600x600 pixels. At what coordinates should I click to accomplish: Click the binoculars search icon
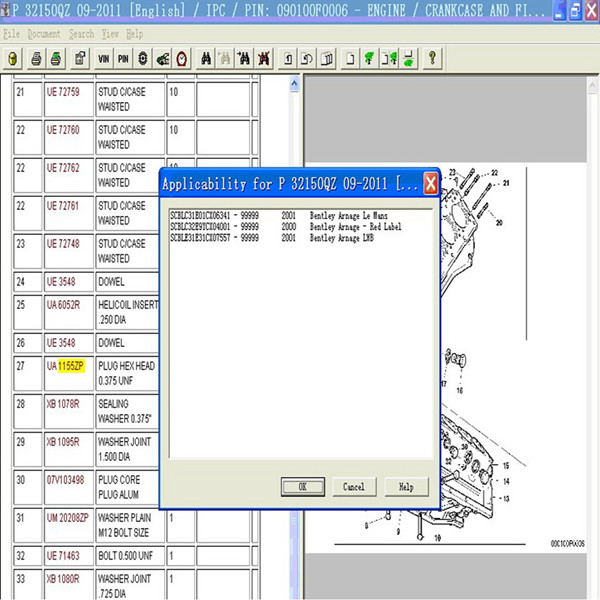click(205, 58)
